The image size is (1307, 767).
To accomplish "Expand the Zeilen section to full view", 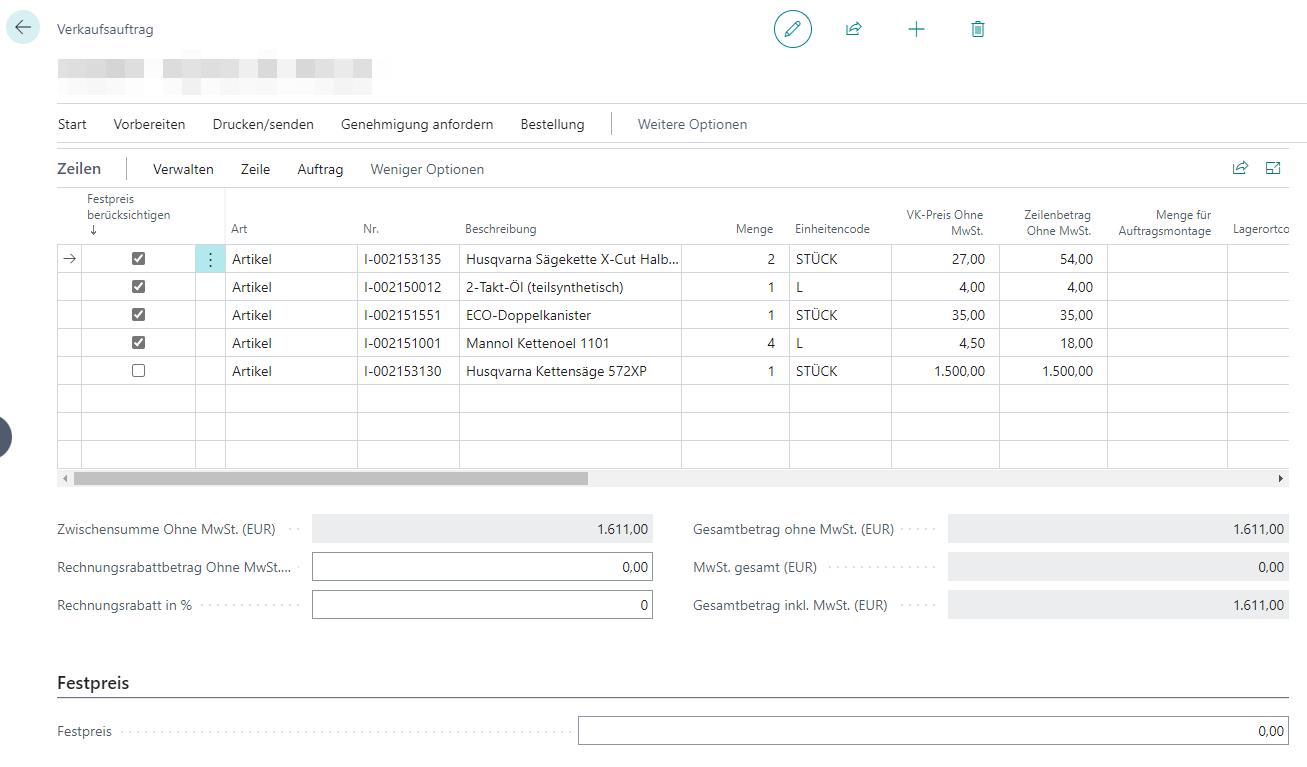I will (1273, 169).
